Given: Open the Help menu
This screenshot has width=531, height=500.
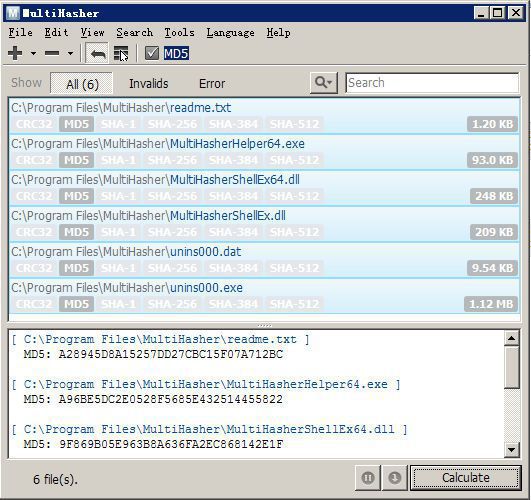Looking at the screenshot, I should (x=278, y=33).
